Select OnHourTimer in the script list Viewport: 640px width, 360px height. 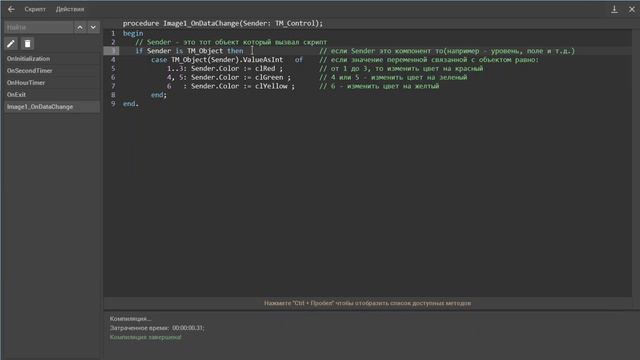52,82
